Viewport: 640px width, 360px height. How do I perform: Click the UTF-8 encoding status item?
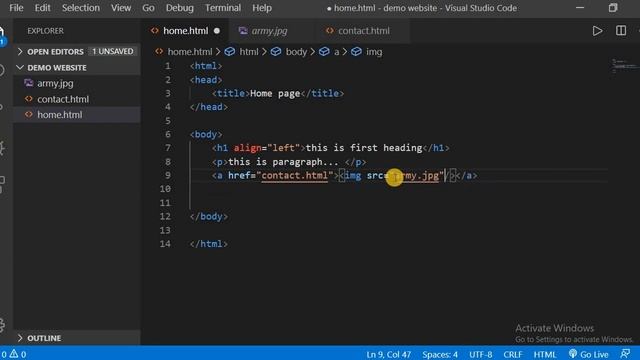480,354
